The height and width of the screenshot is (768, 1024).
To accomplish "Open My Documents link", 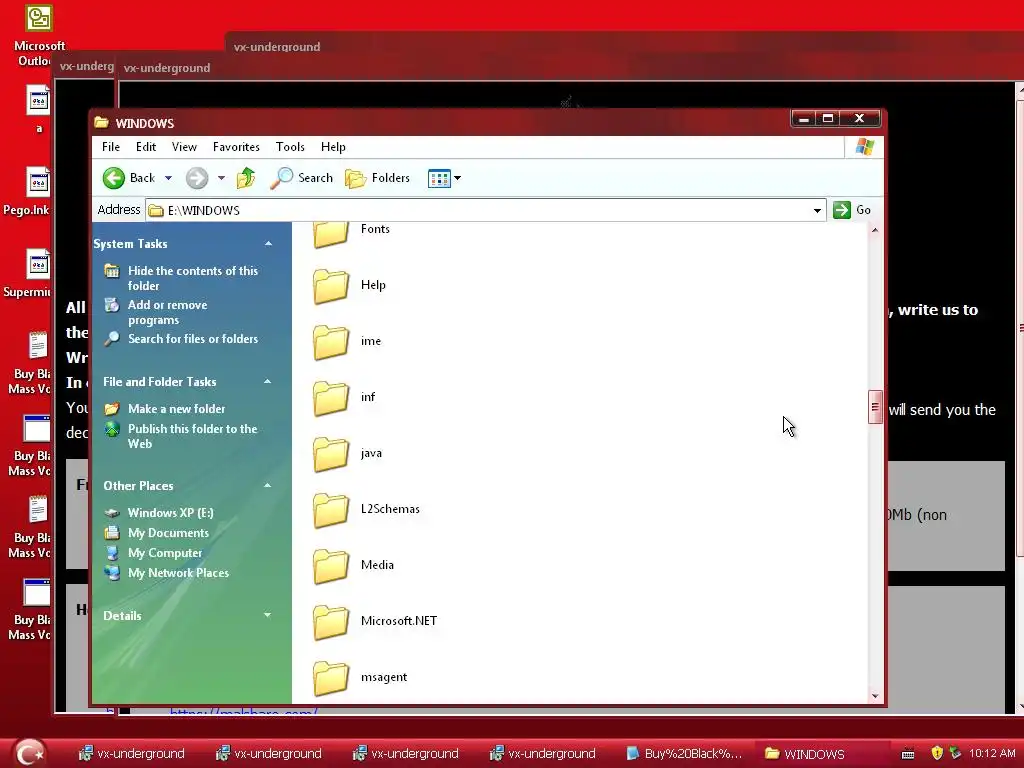I will (x=168, y=533).
